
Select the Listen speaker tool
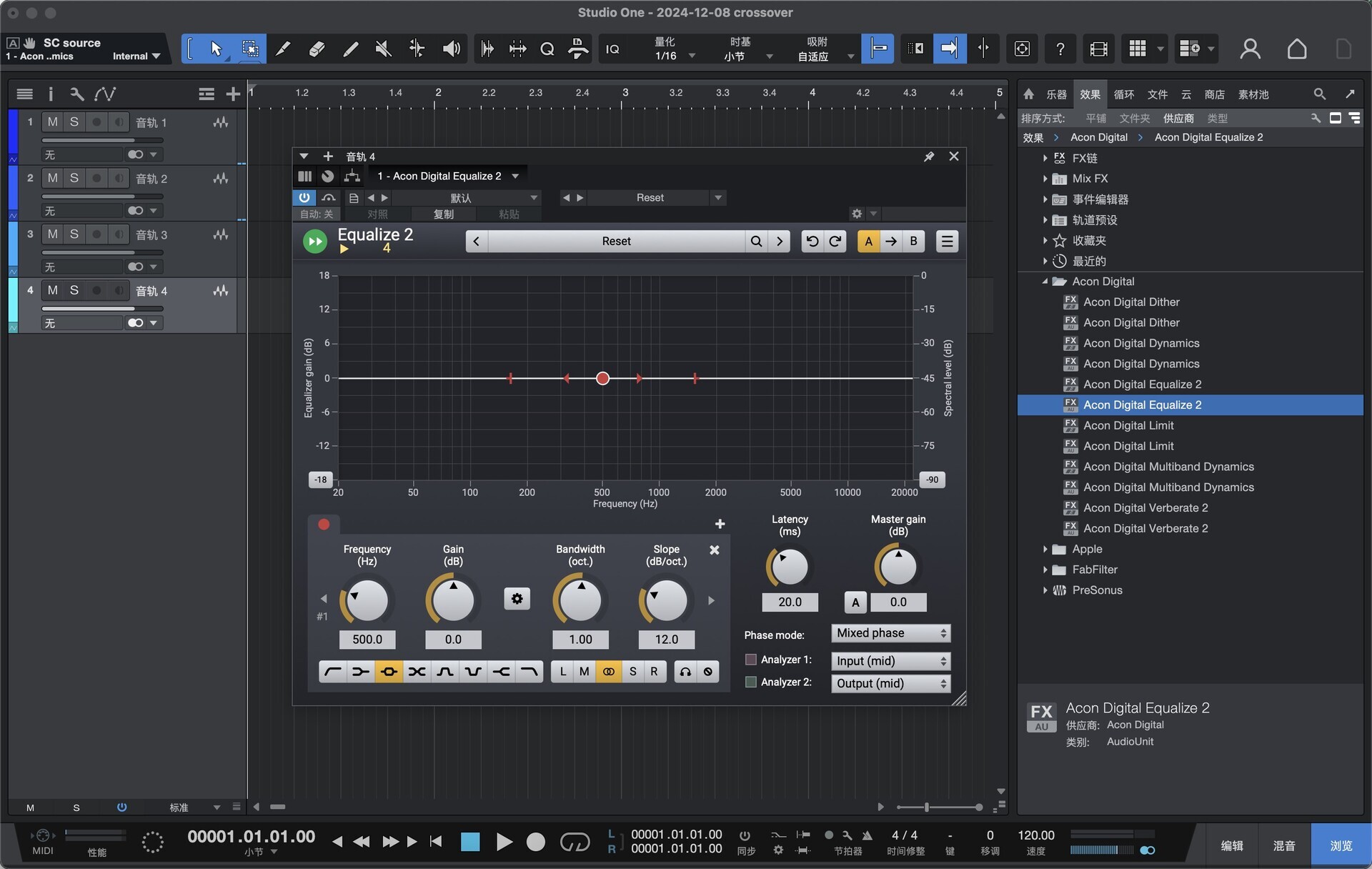pos(451,49)
